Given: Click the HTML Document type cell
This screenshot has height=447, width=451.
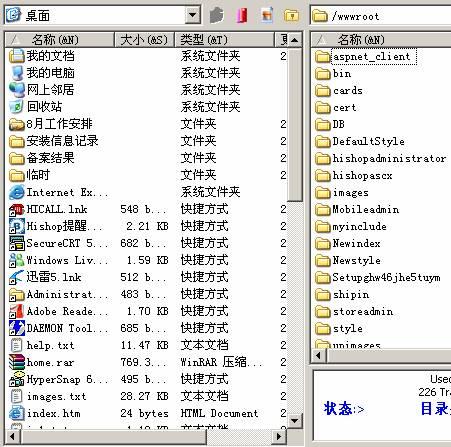Looking at the screenshot, I should (219, 413).
